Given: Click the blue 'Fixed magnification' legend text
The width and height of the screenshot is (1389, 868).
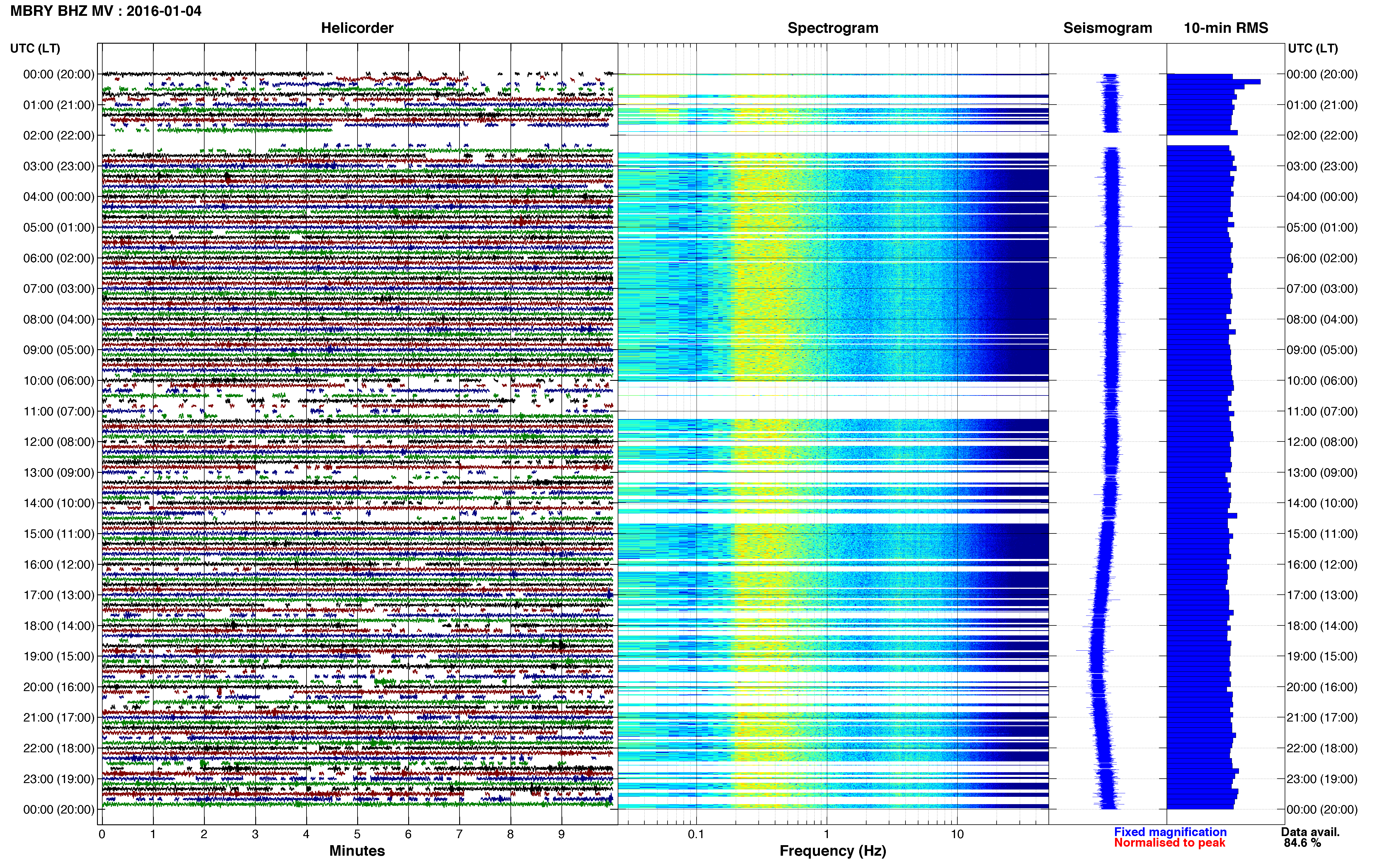Looking at the screenshot, I should click(1170, 832).
